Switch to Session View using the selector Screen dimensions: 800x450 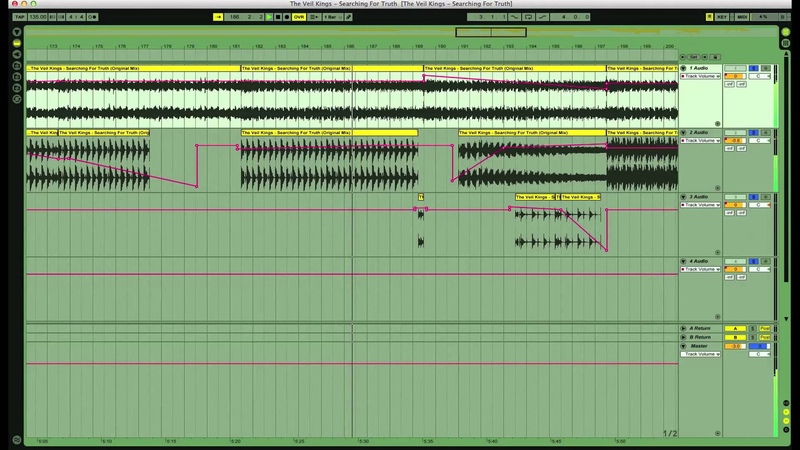click(786, 43)
